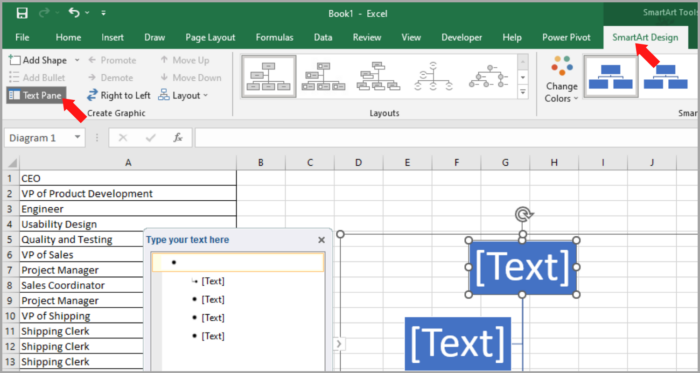Select the Usability Design cell

coord(128,224)
